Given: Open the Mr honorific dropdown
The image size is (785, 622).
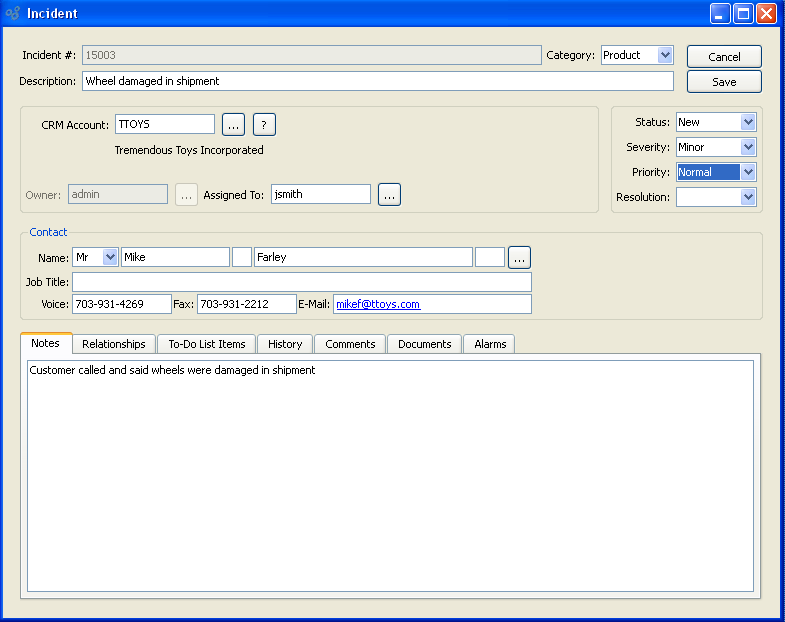Looking at the screenshot, I should click(x=95, y=257).
